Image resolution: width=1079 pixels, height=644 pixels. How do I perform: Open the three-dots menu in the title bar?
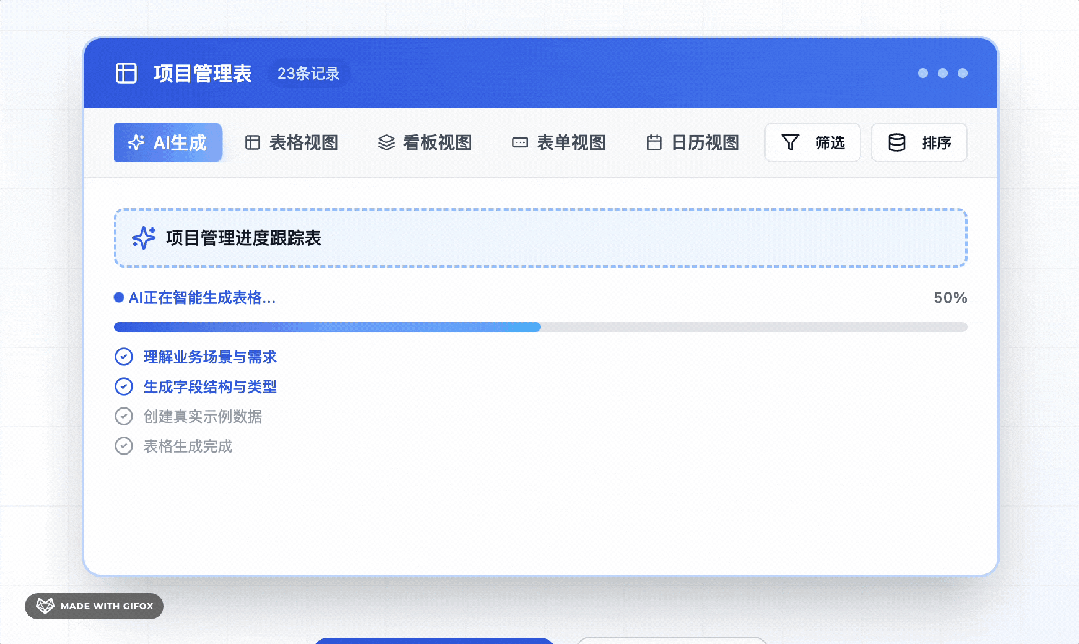click(x=941, y=72)
